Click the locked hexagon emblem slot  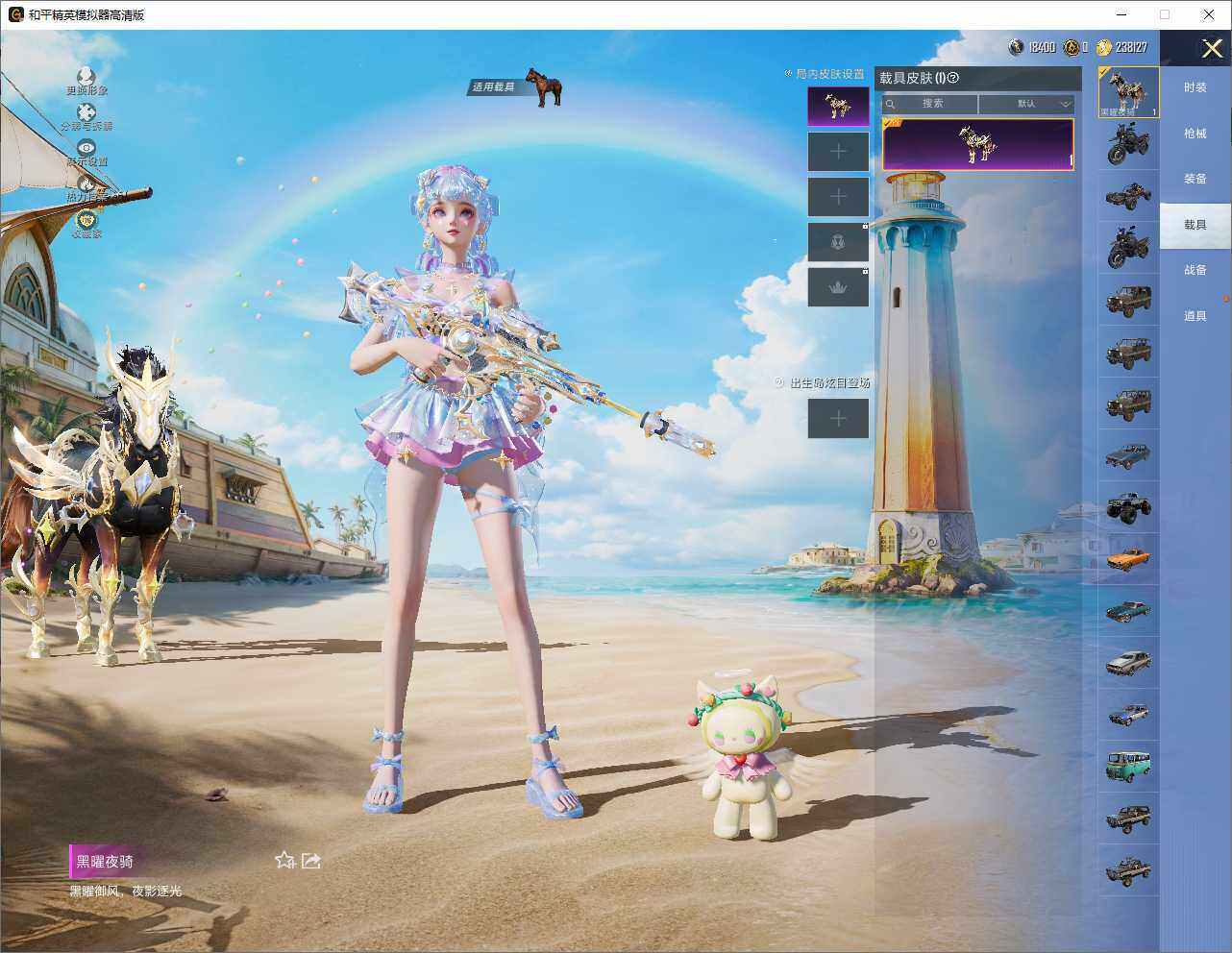(x=838, y=242)
